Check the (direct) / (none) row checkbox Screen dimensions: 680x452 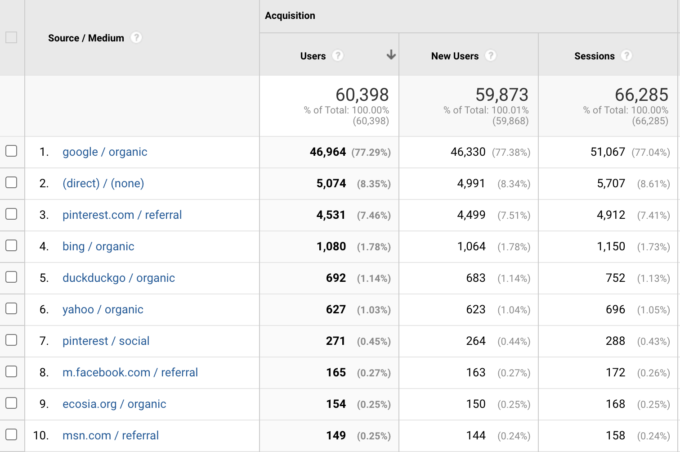coord(11,183)
